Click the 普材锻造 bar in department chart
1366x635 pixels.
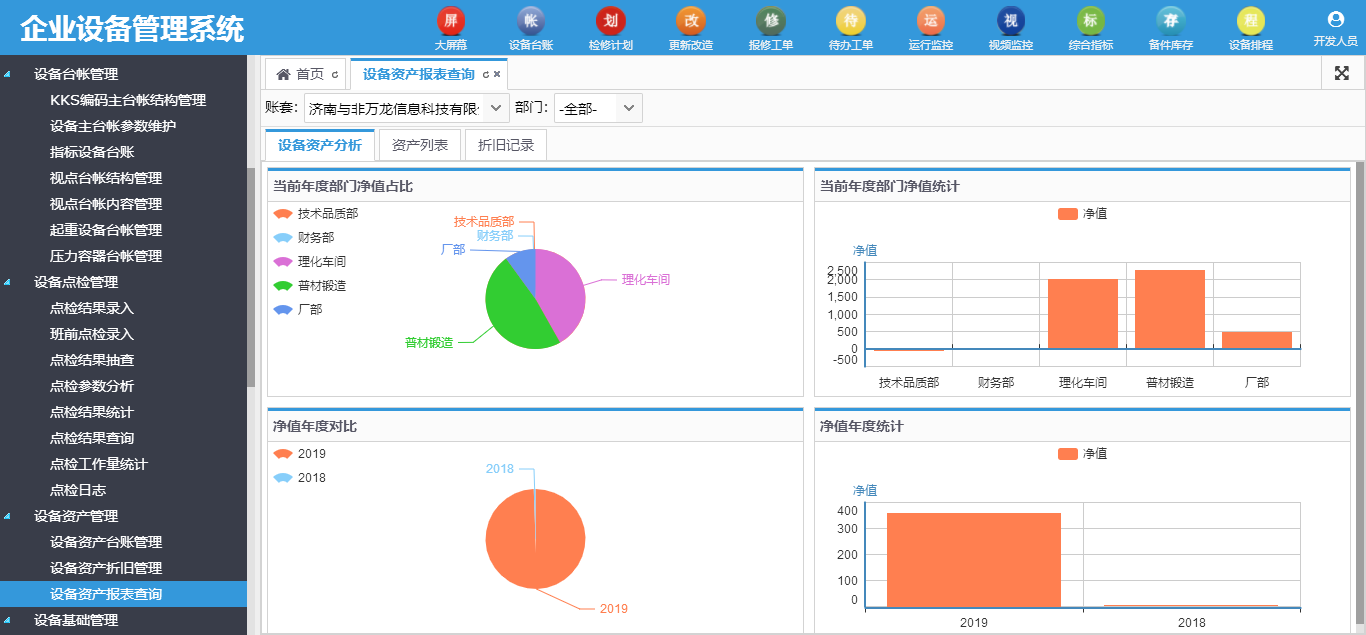coord(1170,309)
